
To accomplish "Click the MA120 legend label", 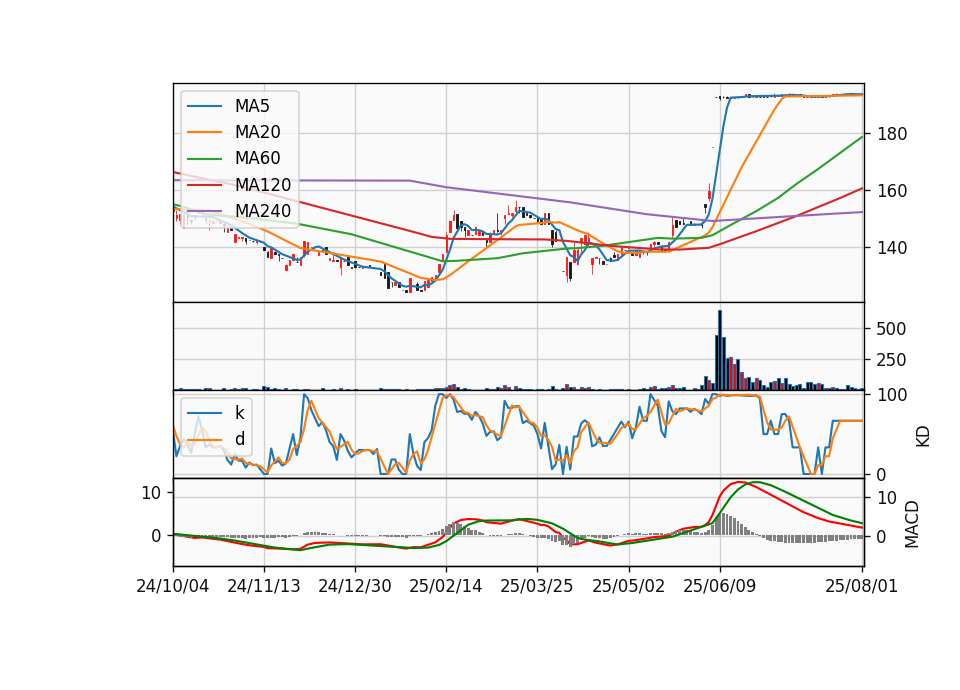I will click(x=263, y=185).
